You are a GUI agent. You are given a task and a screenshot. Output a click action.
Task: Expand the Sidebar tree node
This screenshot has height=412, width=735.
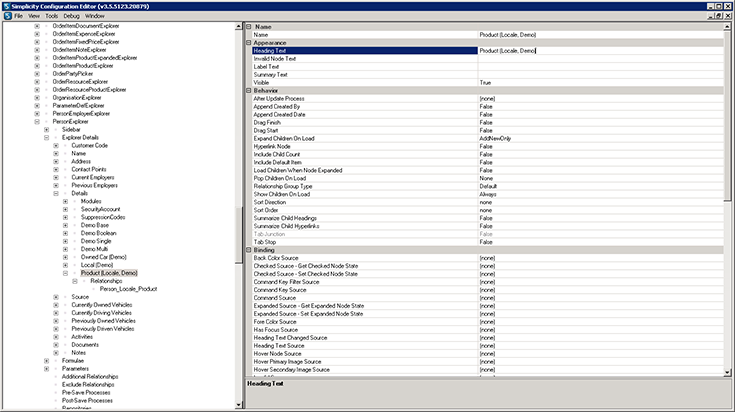pos(46,129)
